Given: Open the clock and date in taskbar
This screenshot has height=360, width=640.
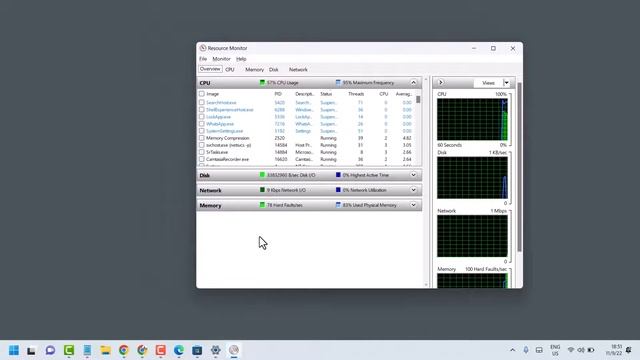Looking at the screenshot, I should [614, 350].
